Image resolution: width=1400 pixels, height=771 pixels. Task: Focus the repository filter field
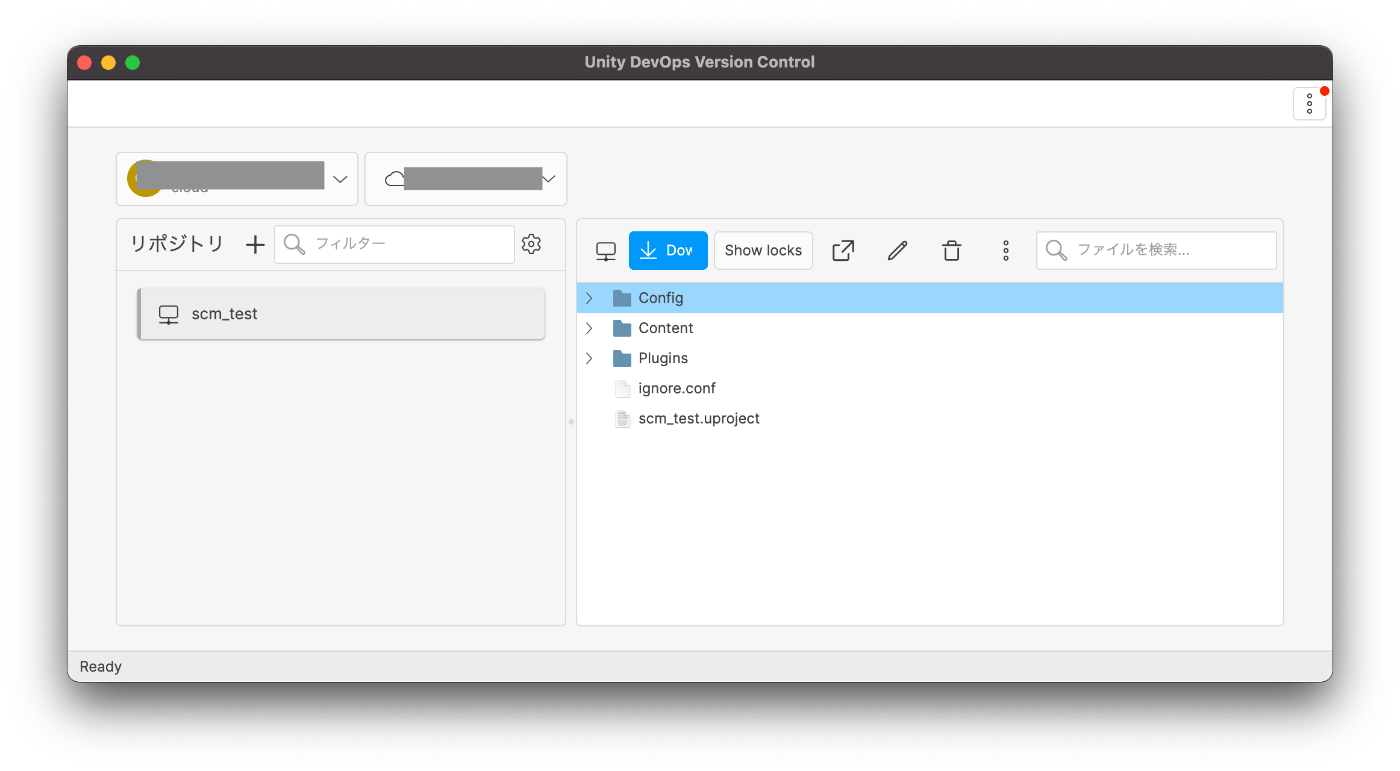(395, 244)
